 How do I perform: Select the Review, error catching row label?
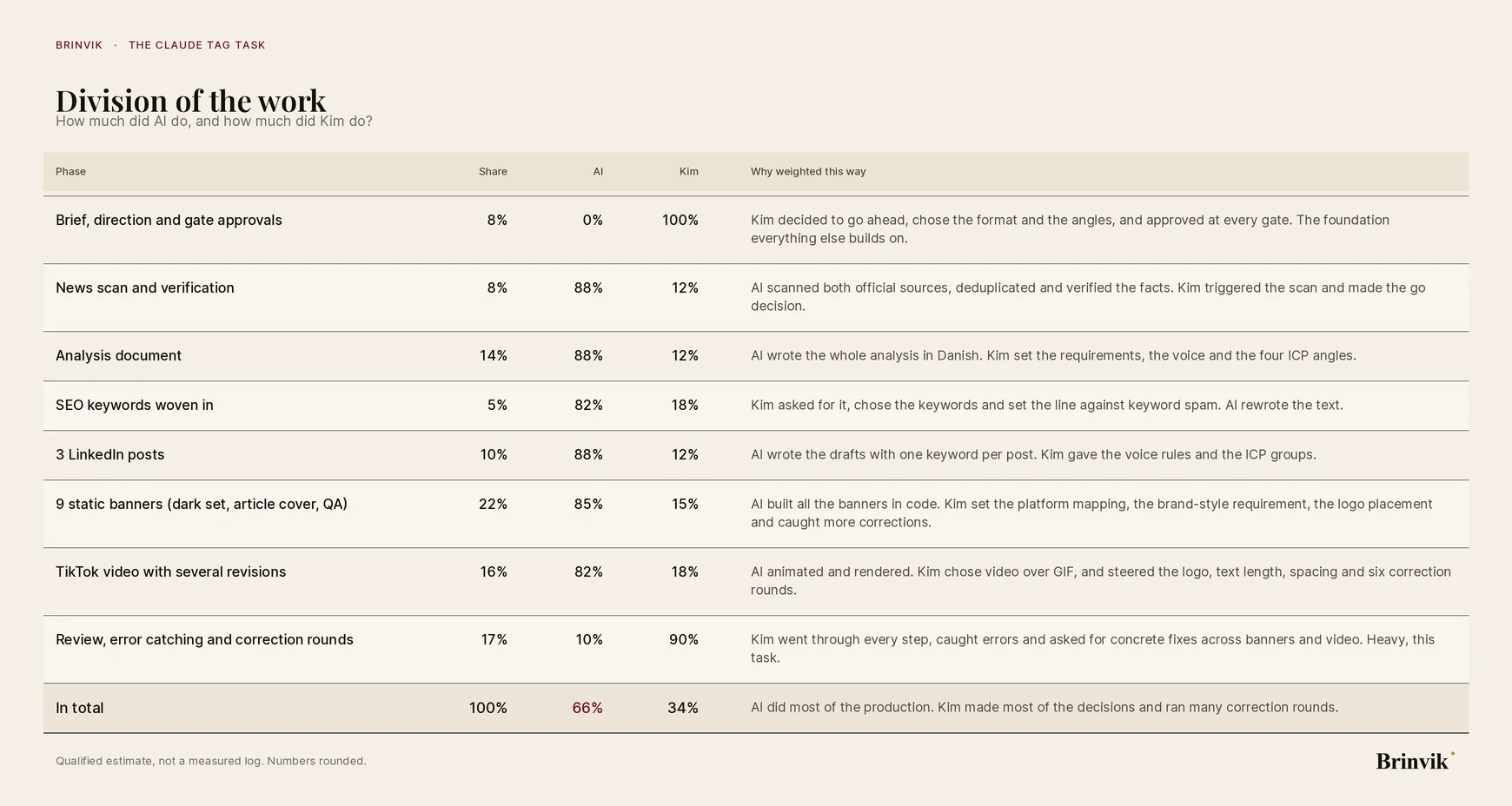click(204, 639)
